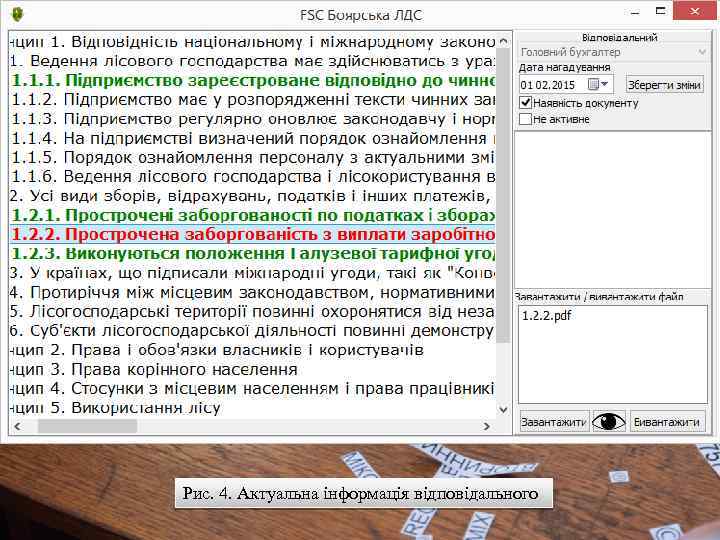Maximize the FSC Боярська ЛДС window
Image resolution: width=720 pixels, height=540 pixels.
(660, 11)
